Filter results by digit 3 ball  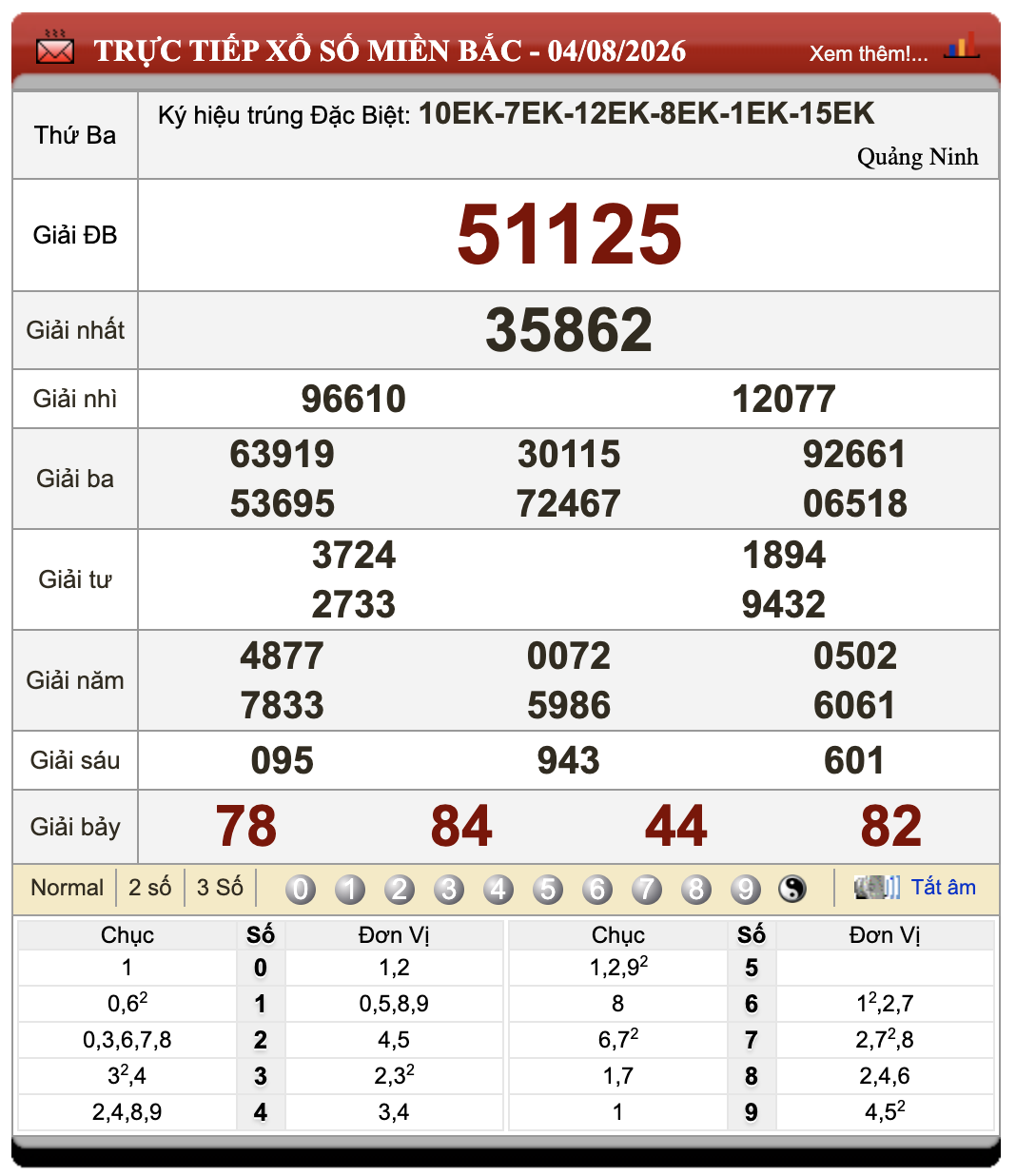449,889
